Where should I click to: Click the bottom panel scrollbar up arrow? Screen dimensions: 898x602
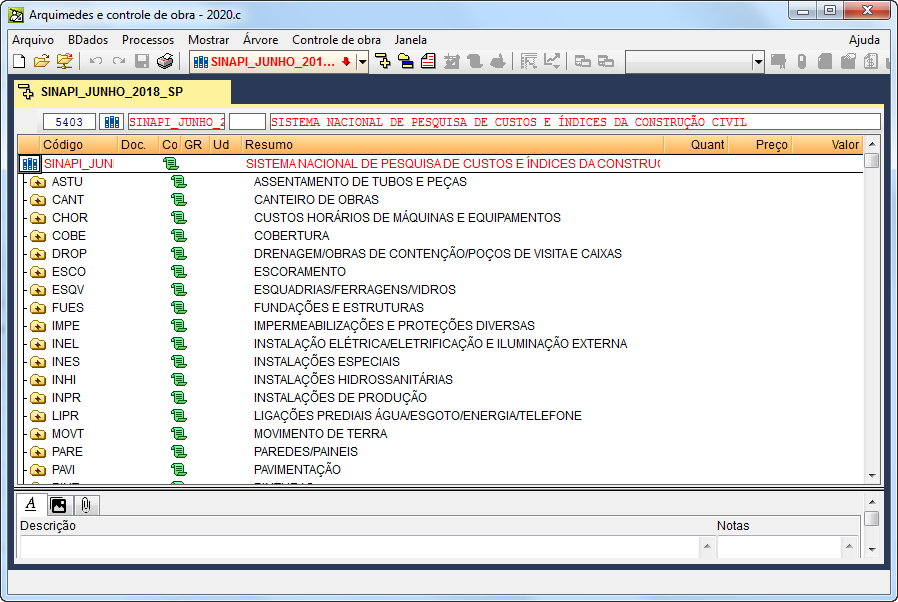coord(872,502)
